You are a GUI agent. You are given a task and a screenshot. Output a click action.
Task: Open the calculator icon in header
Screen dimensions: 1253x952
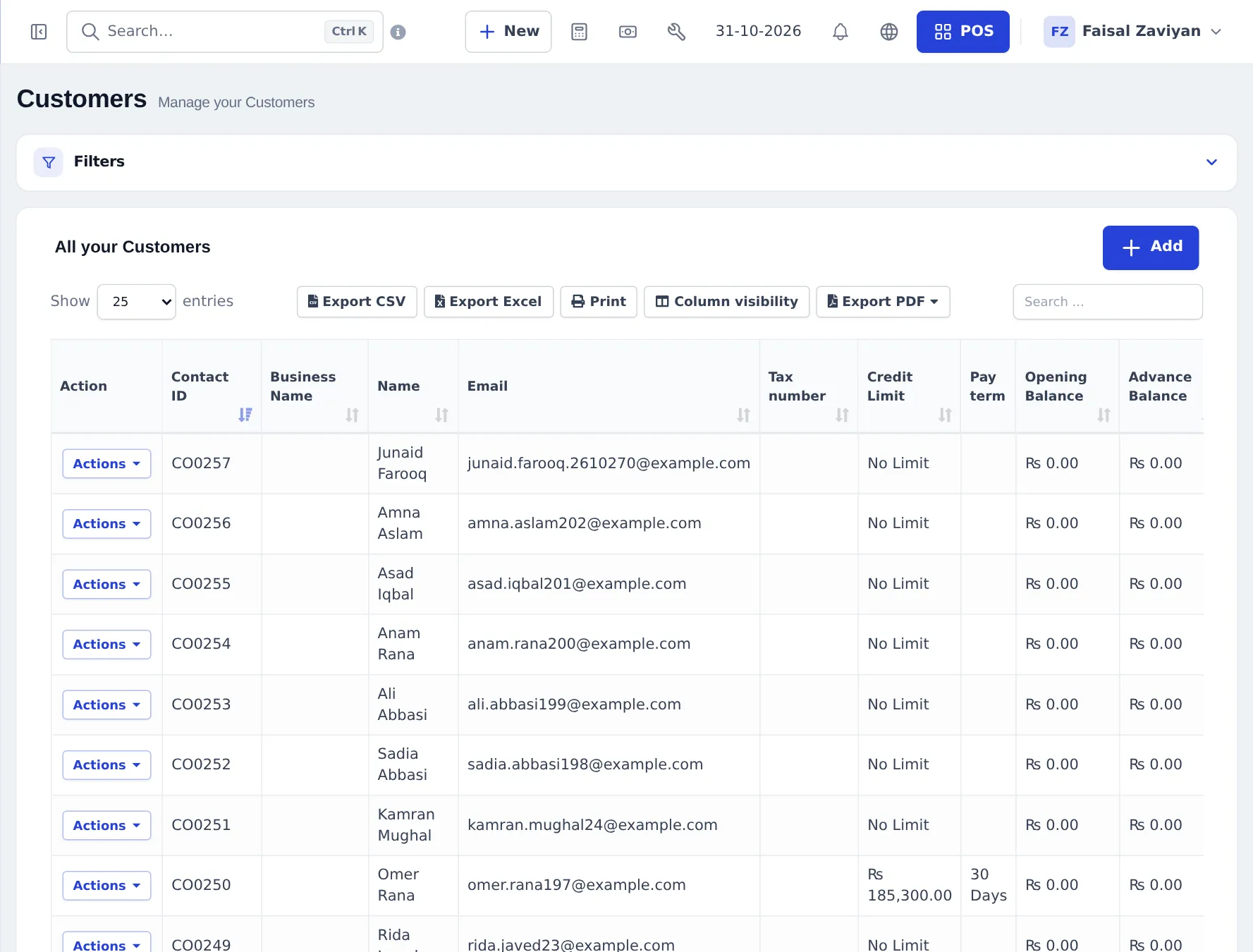click(x=579, y=32)
